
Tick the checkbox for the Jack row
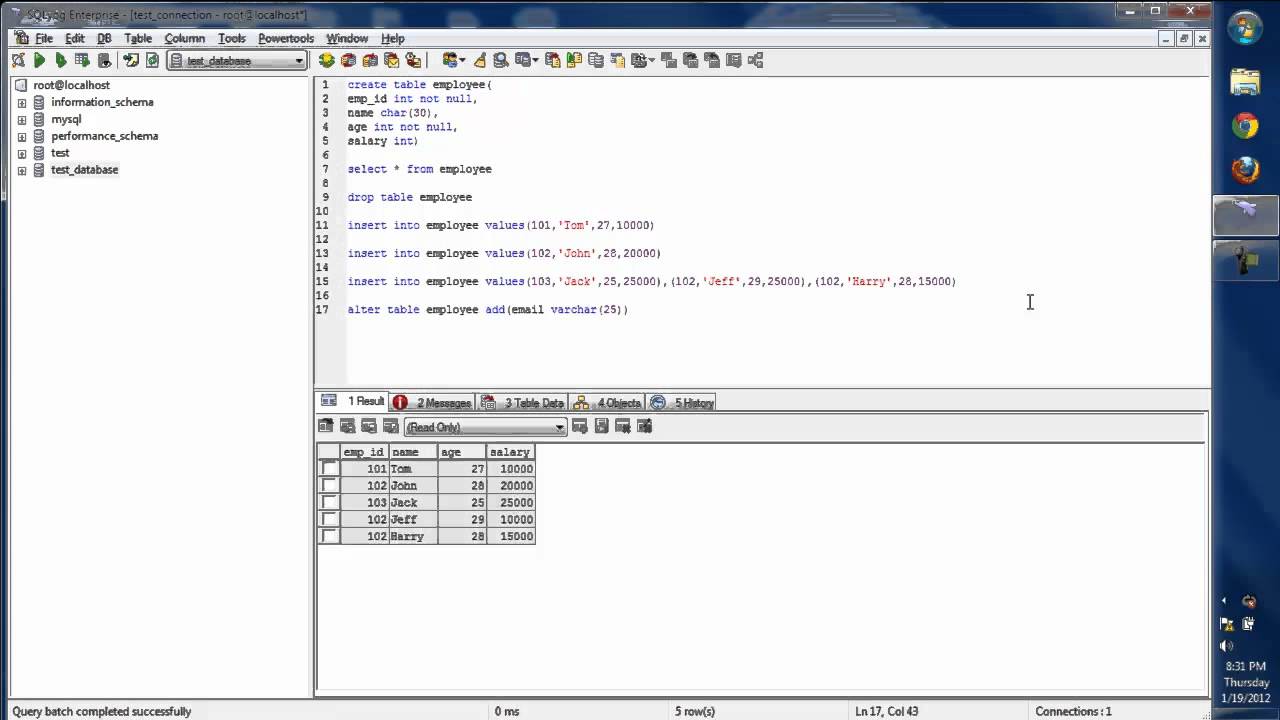pyautogui.click(x=329, y=502)
